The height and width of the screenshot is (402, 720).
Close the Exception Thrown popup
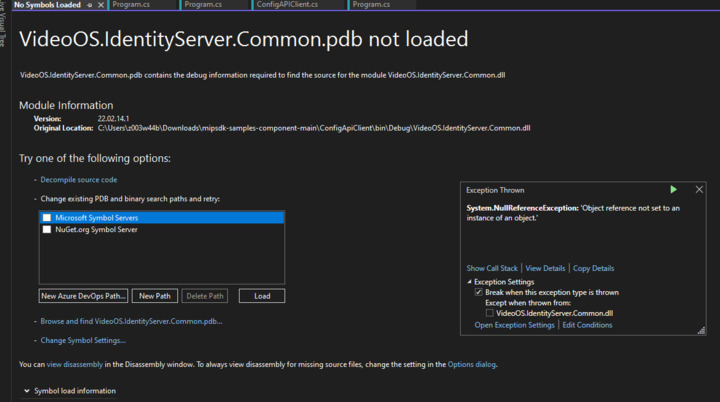[699, 189]
